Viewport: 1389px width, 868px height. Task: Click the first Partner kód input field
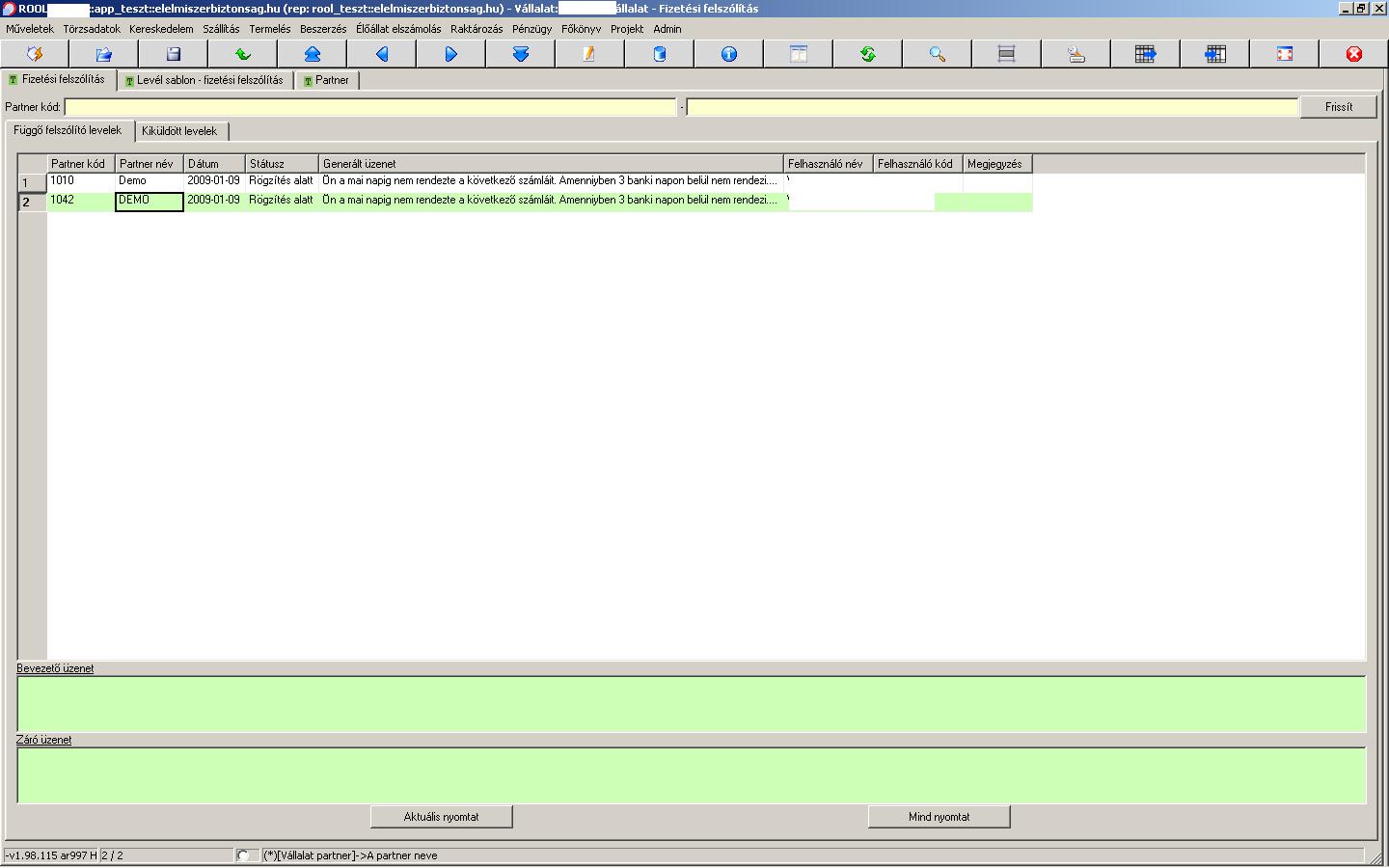(x=370, y=107)
